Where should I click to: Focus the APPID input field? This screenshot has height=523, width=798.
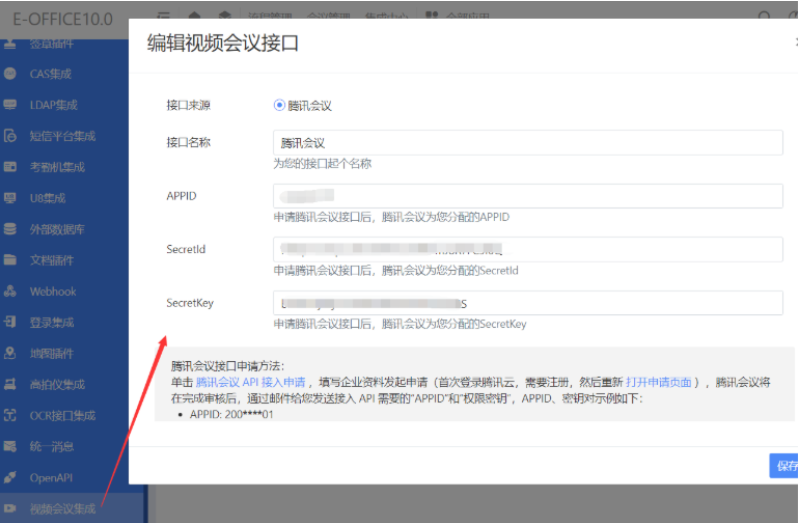click(528, 196)
